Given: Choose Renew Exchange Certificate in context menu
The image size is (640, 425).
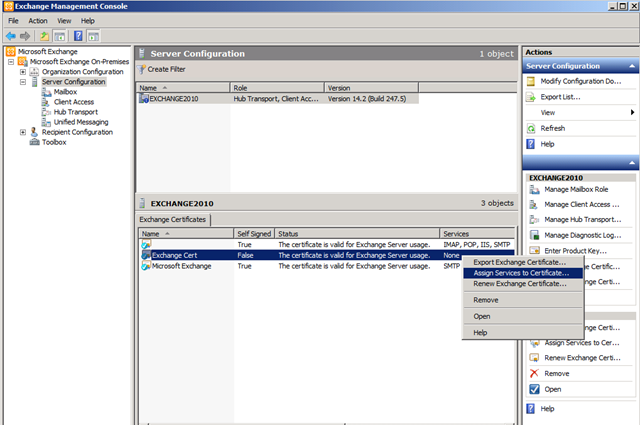Looking at the screenshot, I should [523, 284].
